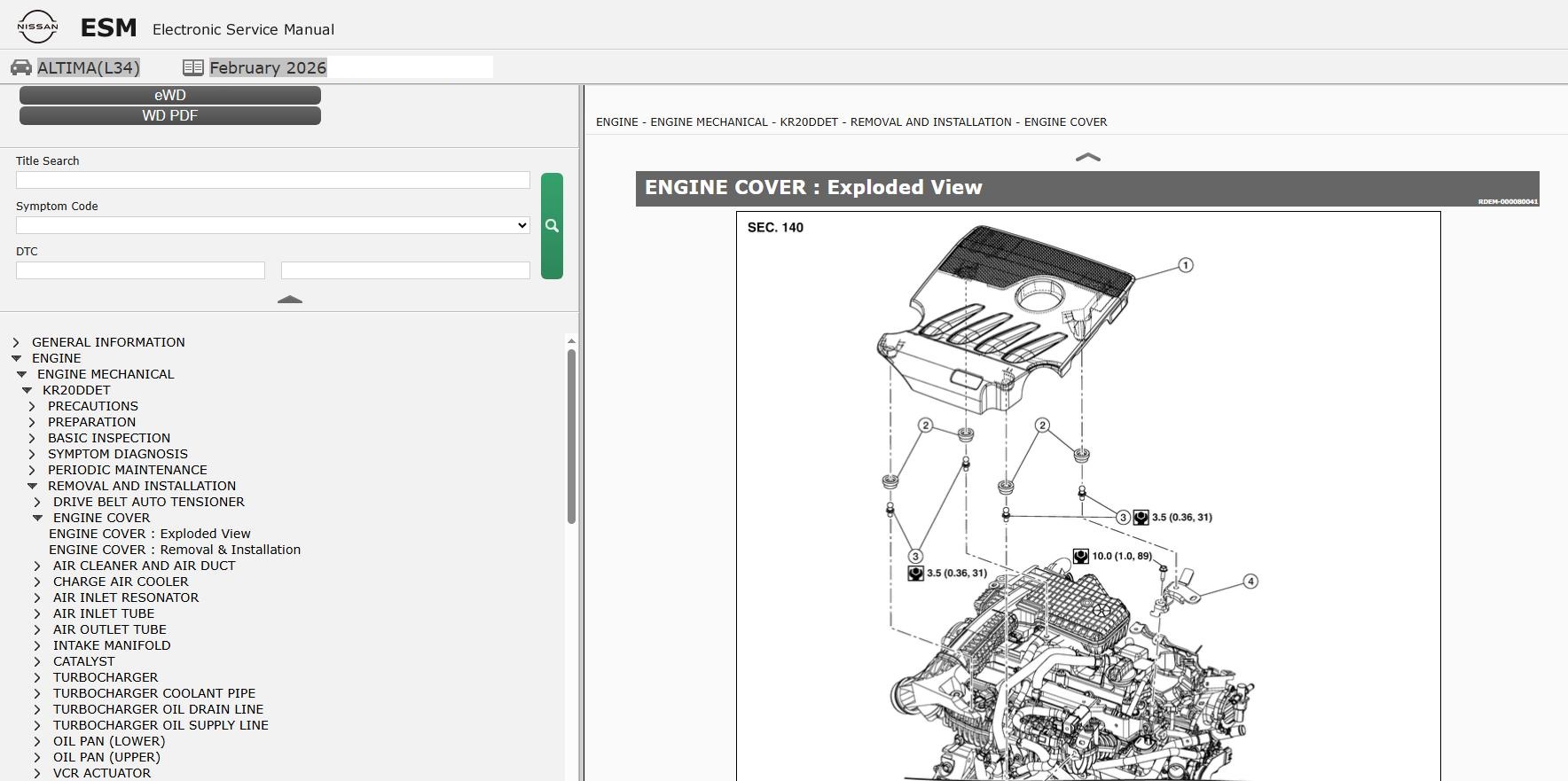Select TURBOCHARGER OIL SUPPLY LINE item
Screen dimensions: 1568x781
point(161,725)
